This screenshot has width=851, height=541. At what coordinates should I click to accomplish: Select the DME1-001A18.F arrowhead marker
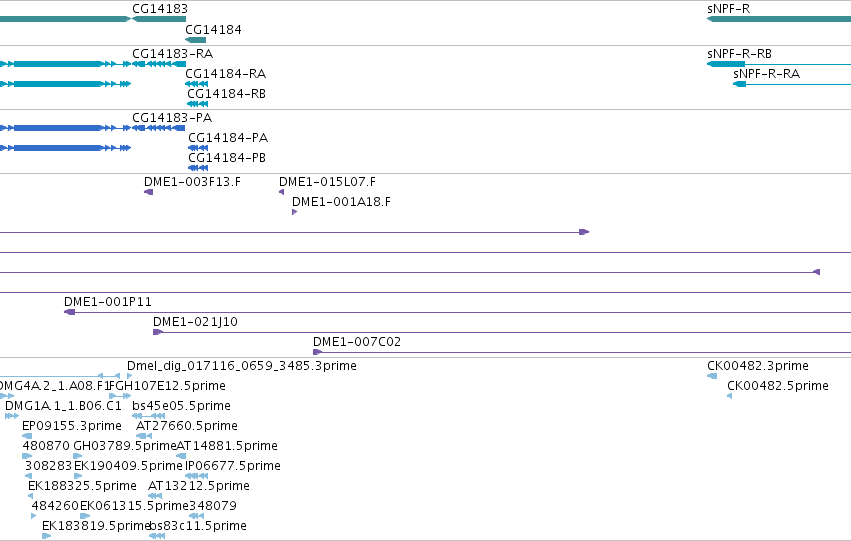(294, 212)
